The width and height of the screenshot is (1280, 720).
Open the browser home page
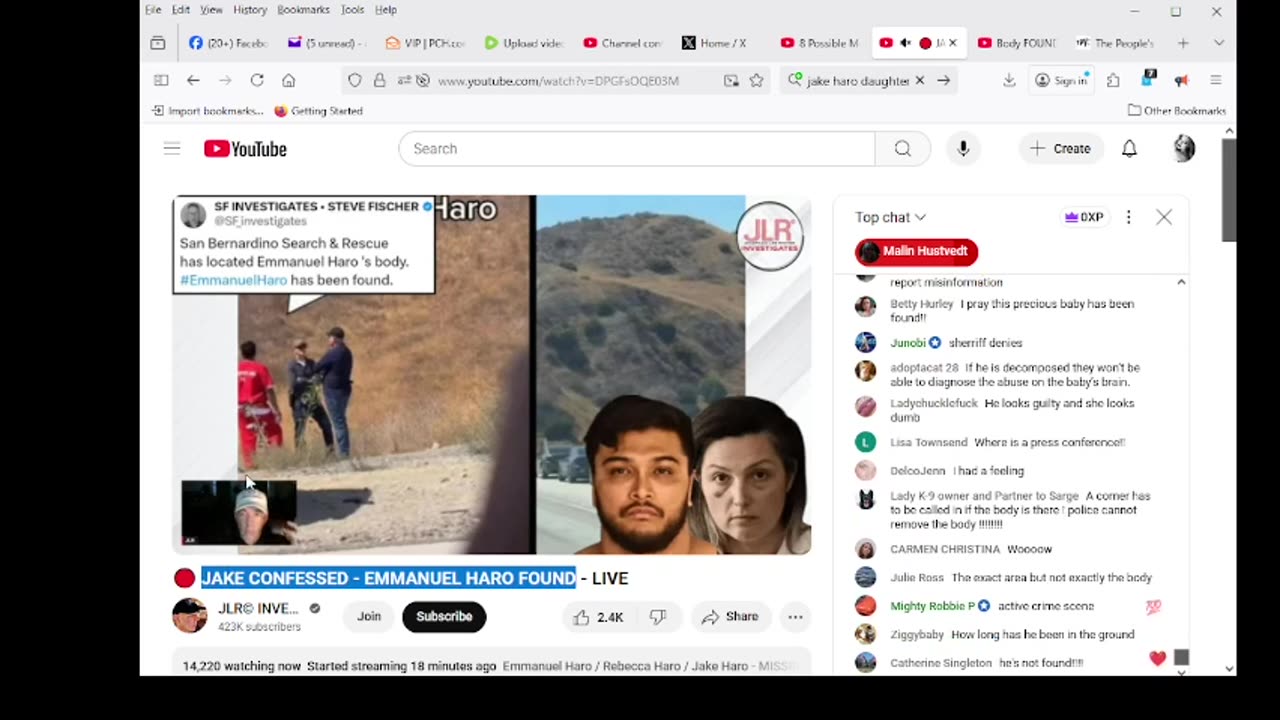289,80
